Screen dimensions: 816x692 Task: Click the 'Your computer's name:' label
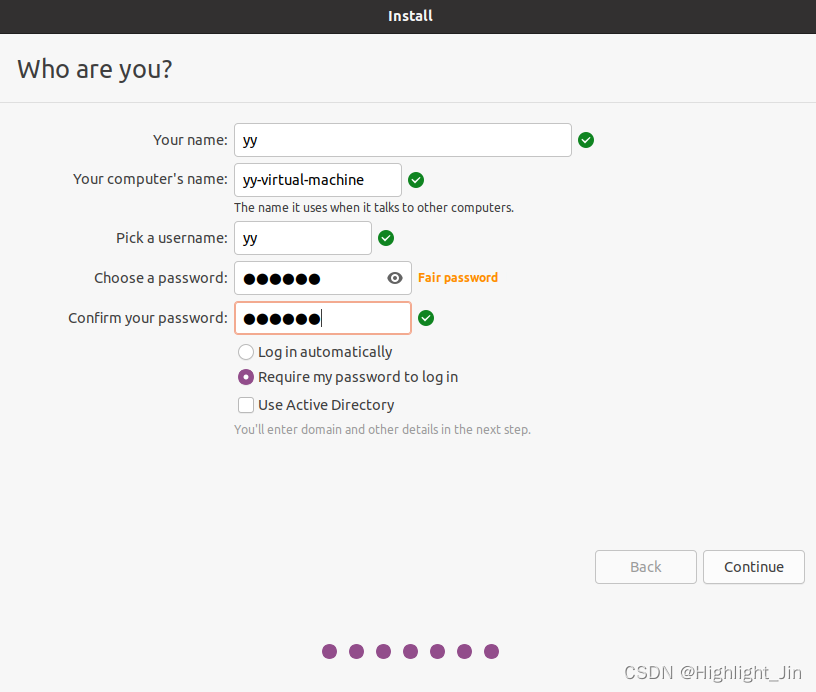[x=150, y=179]
